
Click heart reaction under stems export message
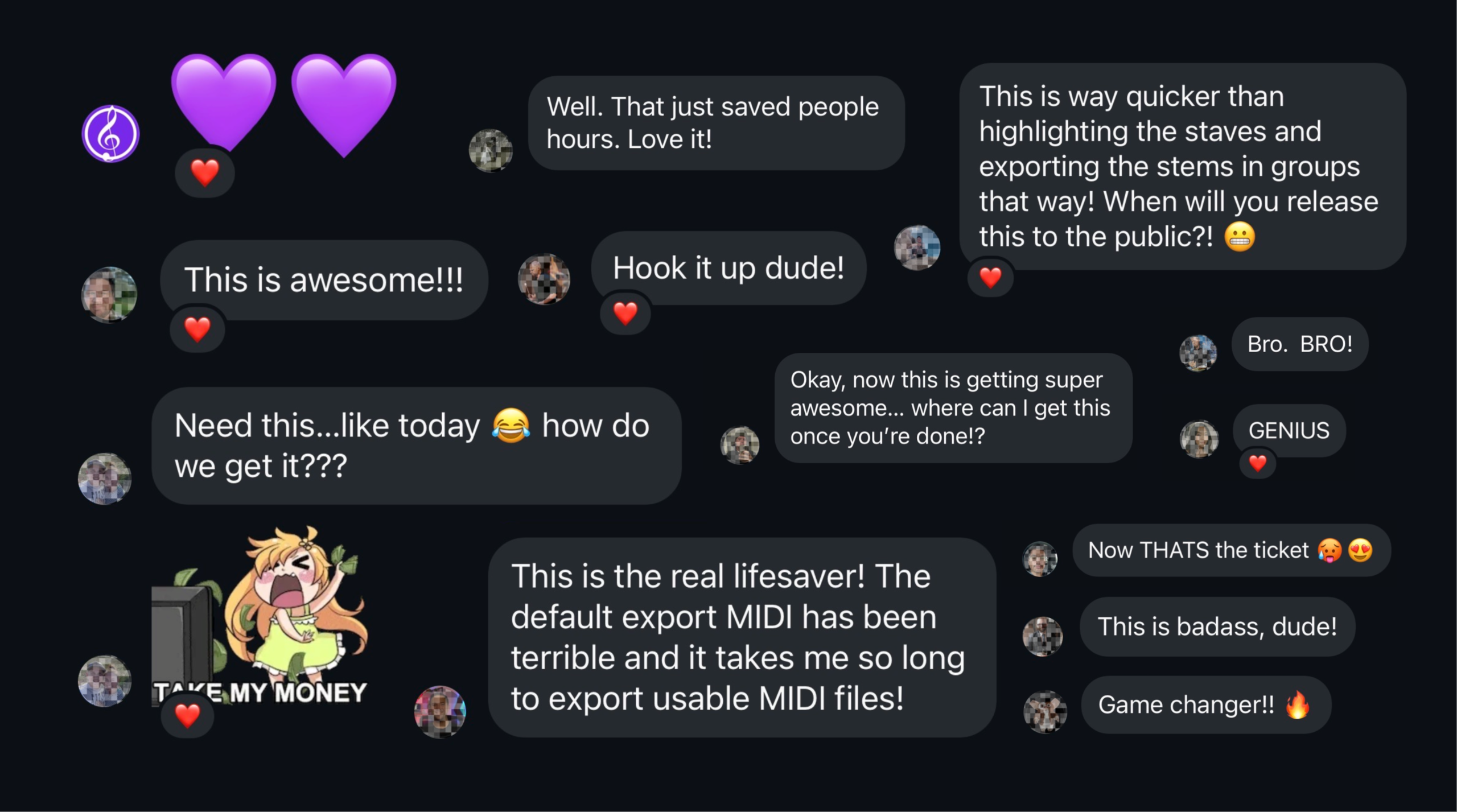click(x=990, y=277)
